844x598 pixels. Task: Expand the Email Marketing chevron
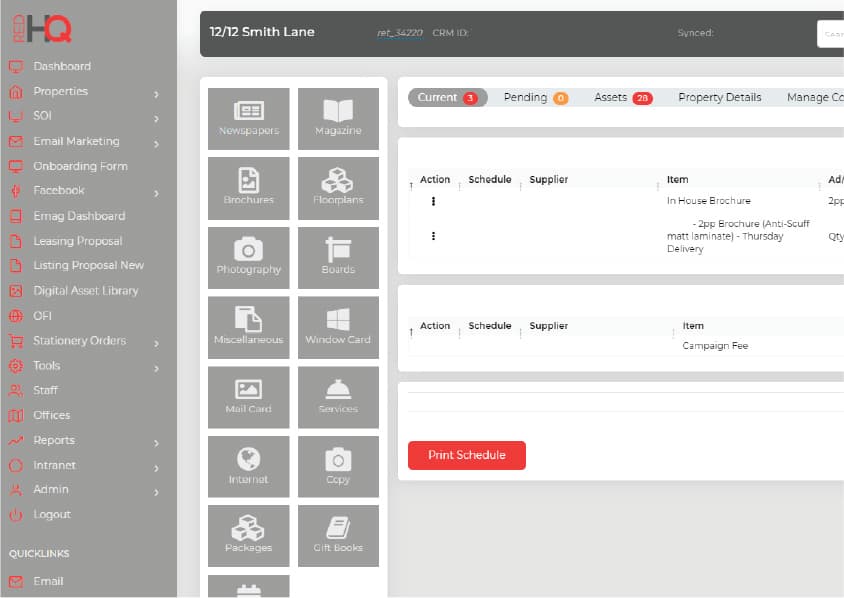(x=156, y=144)
